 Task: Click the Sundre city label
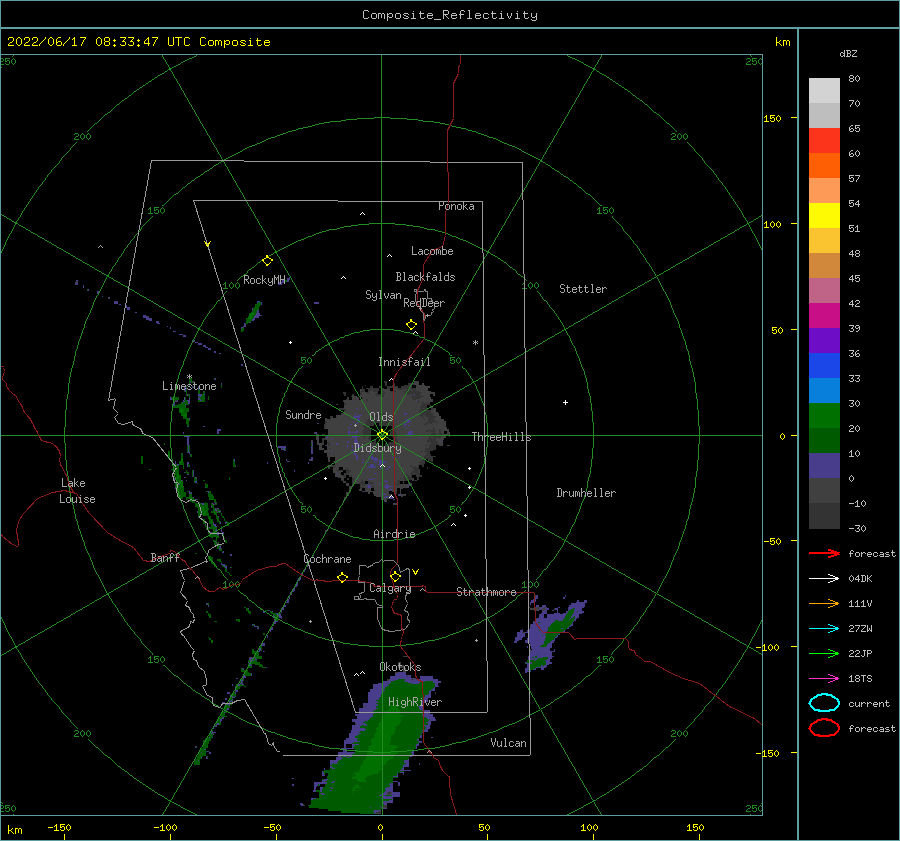[303, 414]
